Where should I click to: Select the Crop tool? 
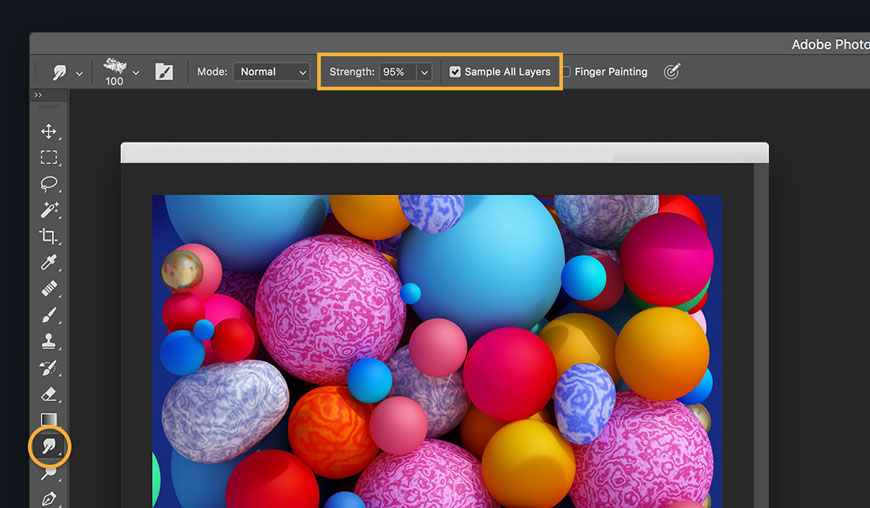49,236
